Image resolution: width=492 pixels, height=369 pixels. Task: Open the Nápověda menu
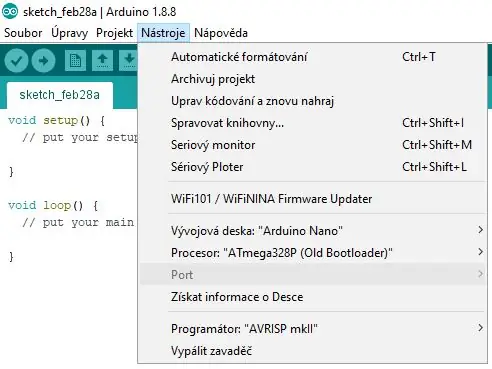[x=221, y=33]
